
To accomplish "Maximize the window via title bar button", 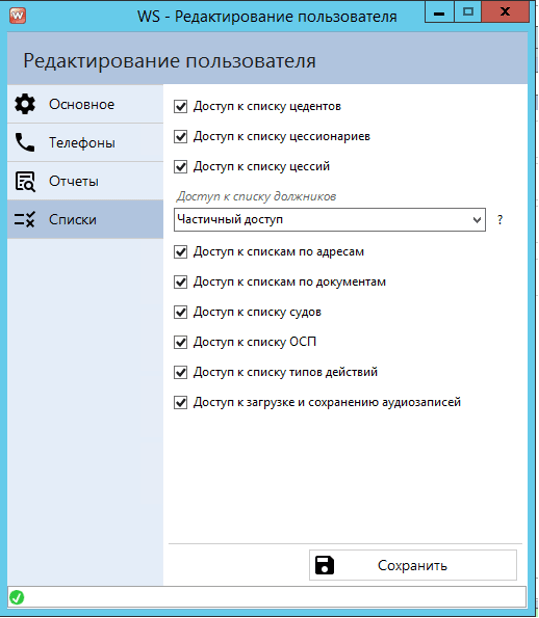I will pyautogui.click(x=468, y=12).
